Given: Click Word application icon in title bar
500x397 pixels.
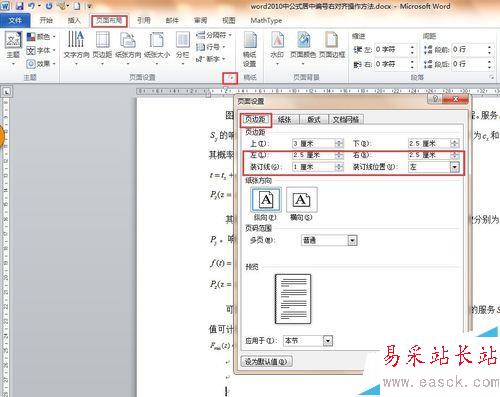Looking at the screenshot, I should 6,6.
